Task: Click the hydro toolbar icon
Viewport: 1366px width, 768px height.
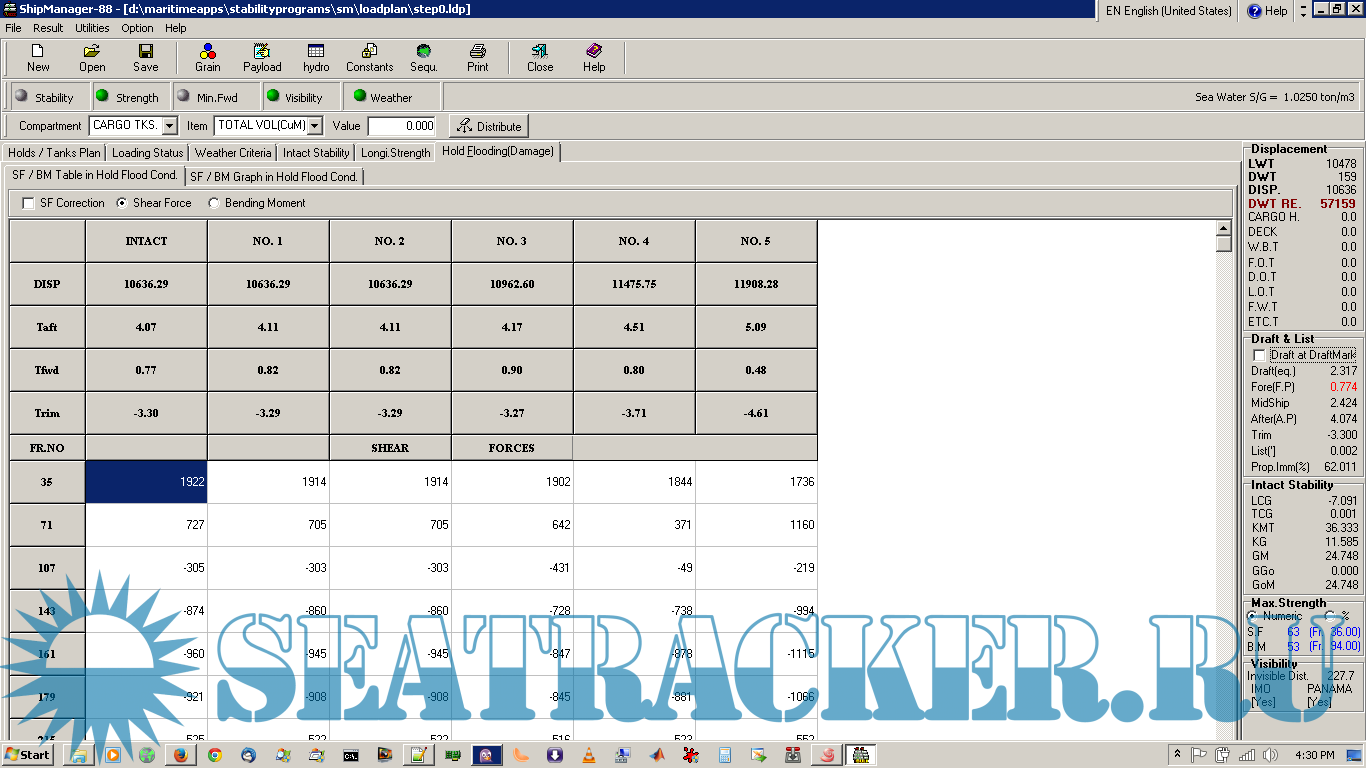Action: 316,58
